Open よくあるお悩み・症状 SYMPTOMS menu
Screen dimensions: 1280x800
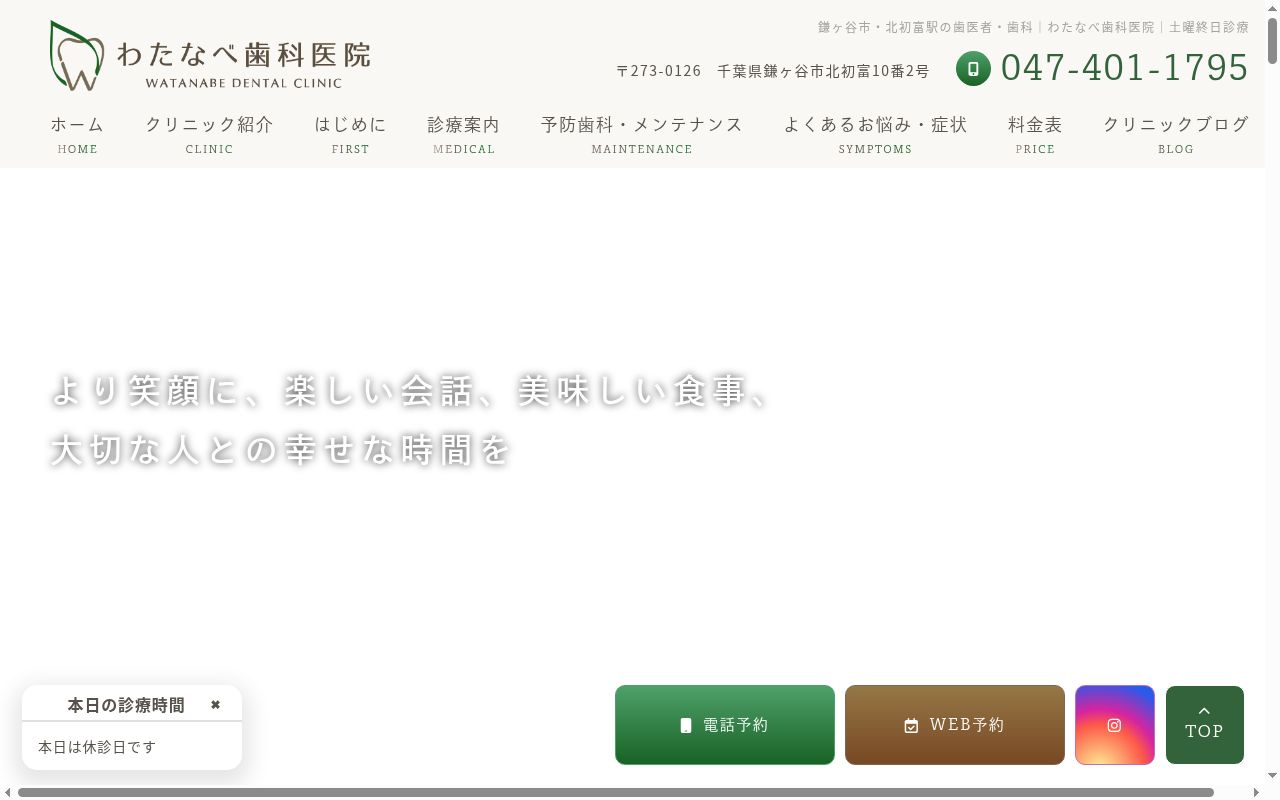click(x=875, y=135)
